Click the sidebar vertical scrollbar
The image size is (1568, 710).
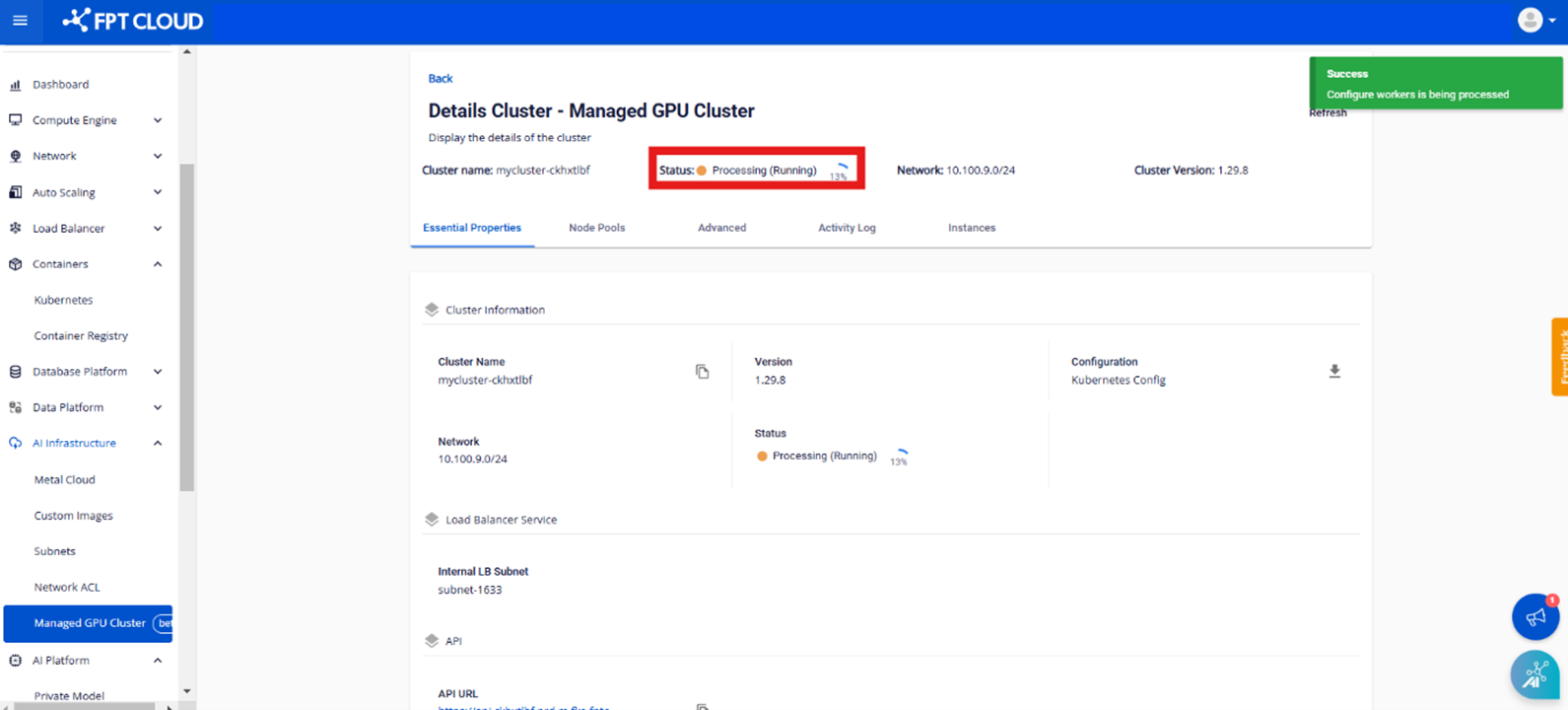187,325
